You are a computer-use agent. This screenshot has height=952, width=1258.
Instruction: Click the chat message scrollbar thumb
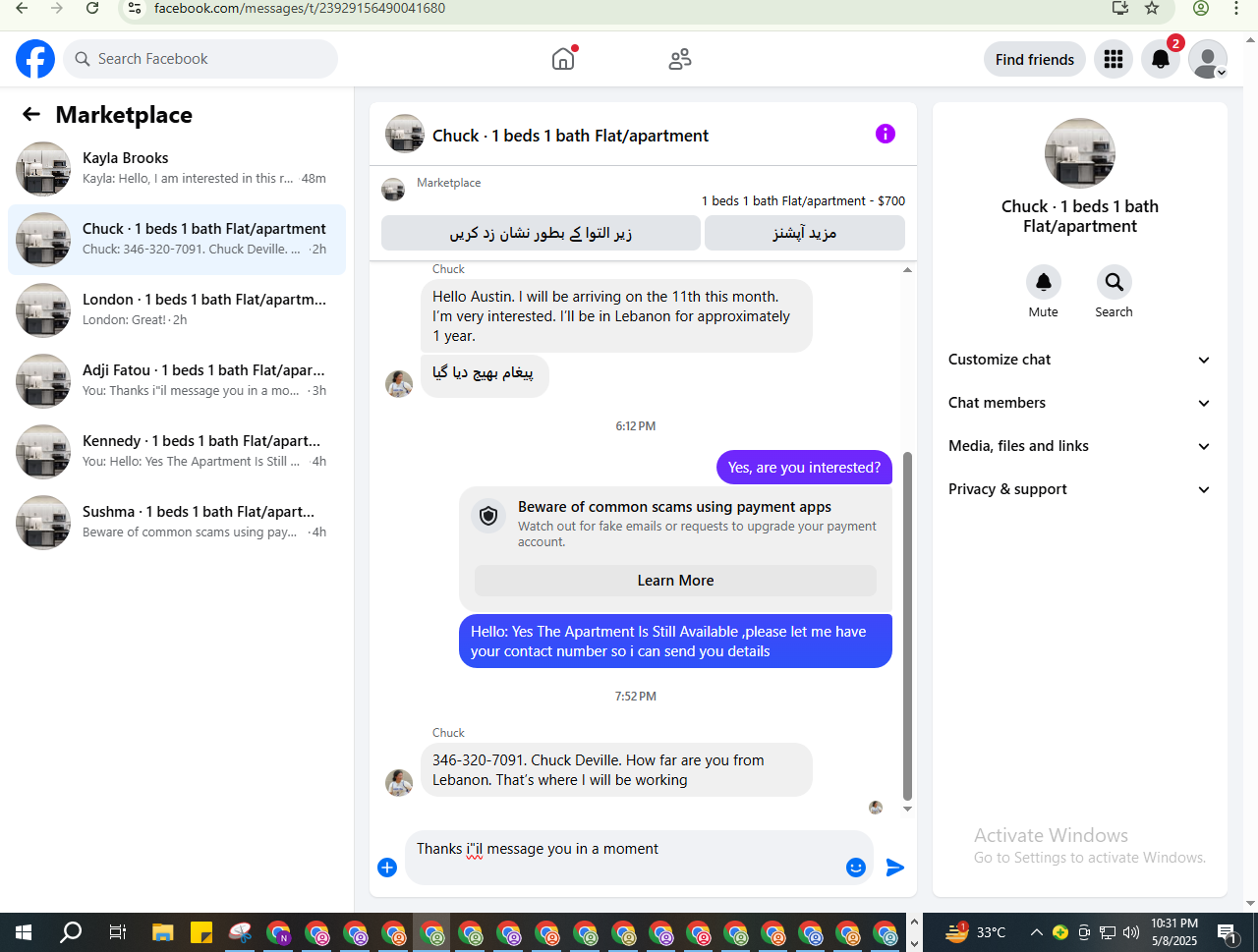click(907, 627)
